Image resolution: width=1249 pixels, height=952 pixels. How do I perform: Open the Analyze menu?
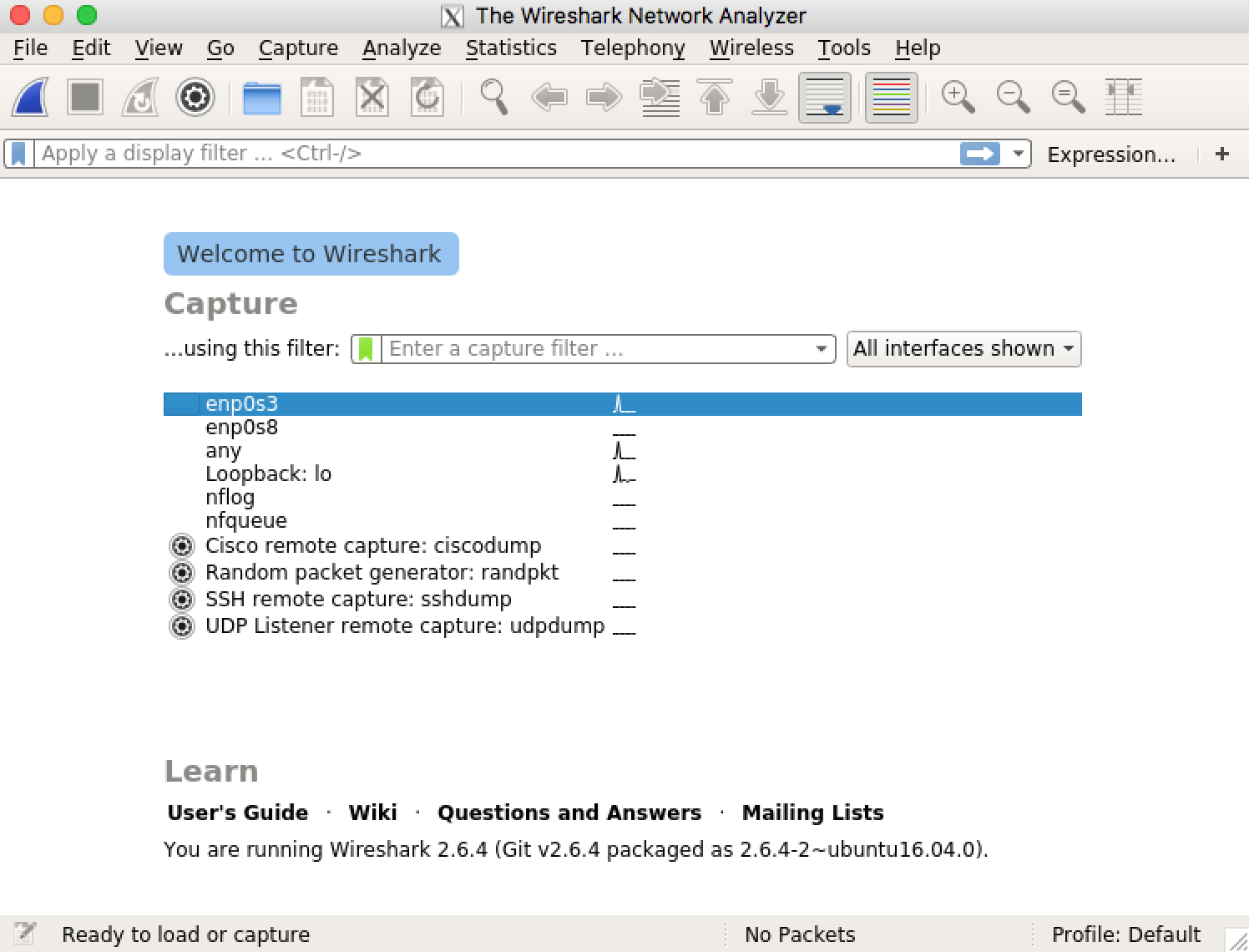click(x=402, y=48)
